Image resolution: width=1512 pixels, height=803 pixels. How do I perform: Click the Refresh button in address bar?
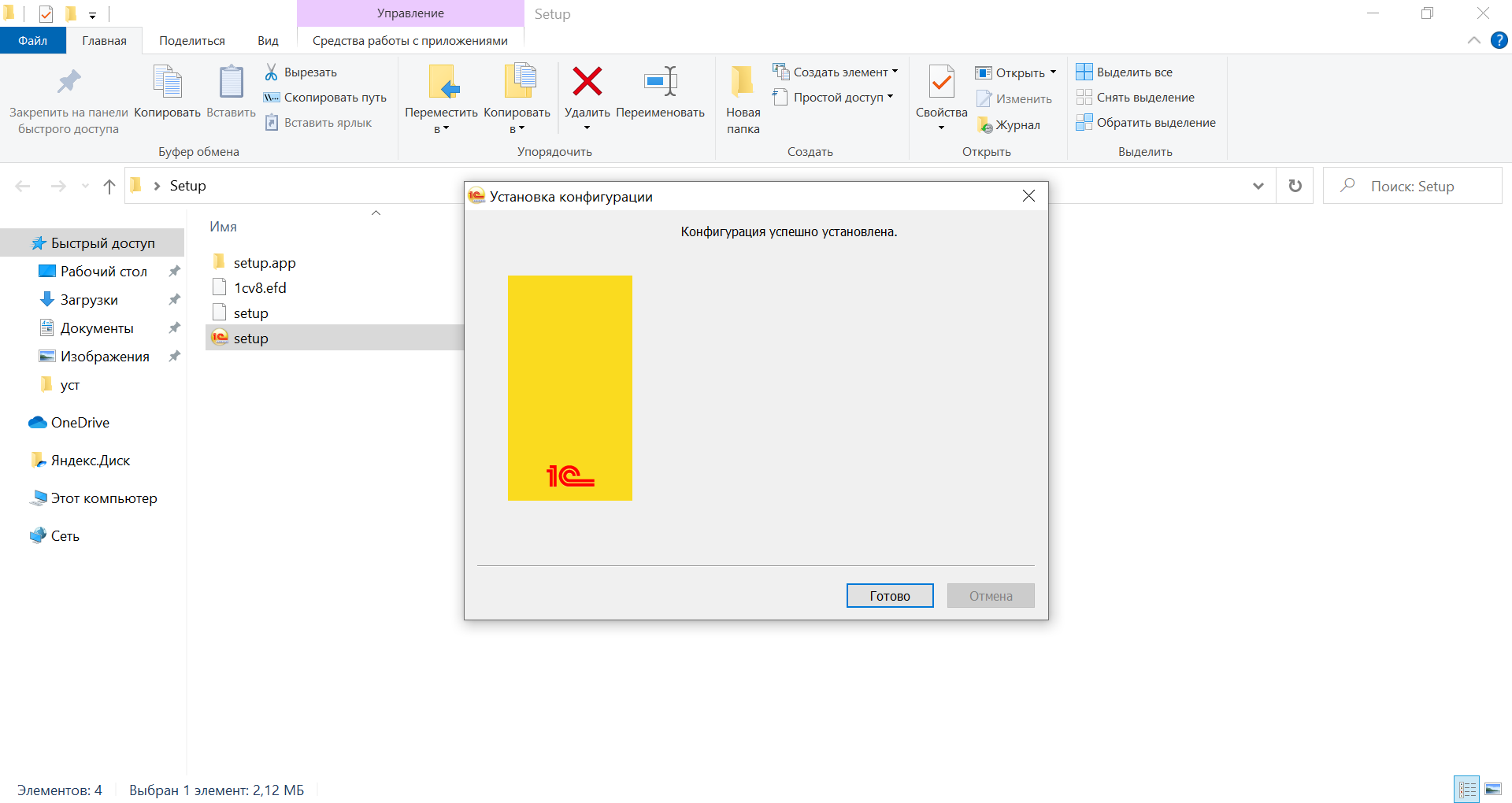tap(1295, 186)
